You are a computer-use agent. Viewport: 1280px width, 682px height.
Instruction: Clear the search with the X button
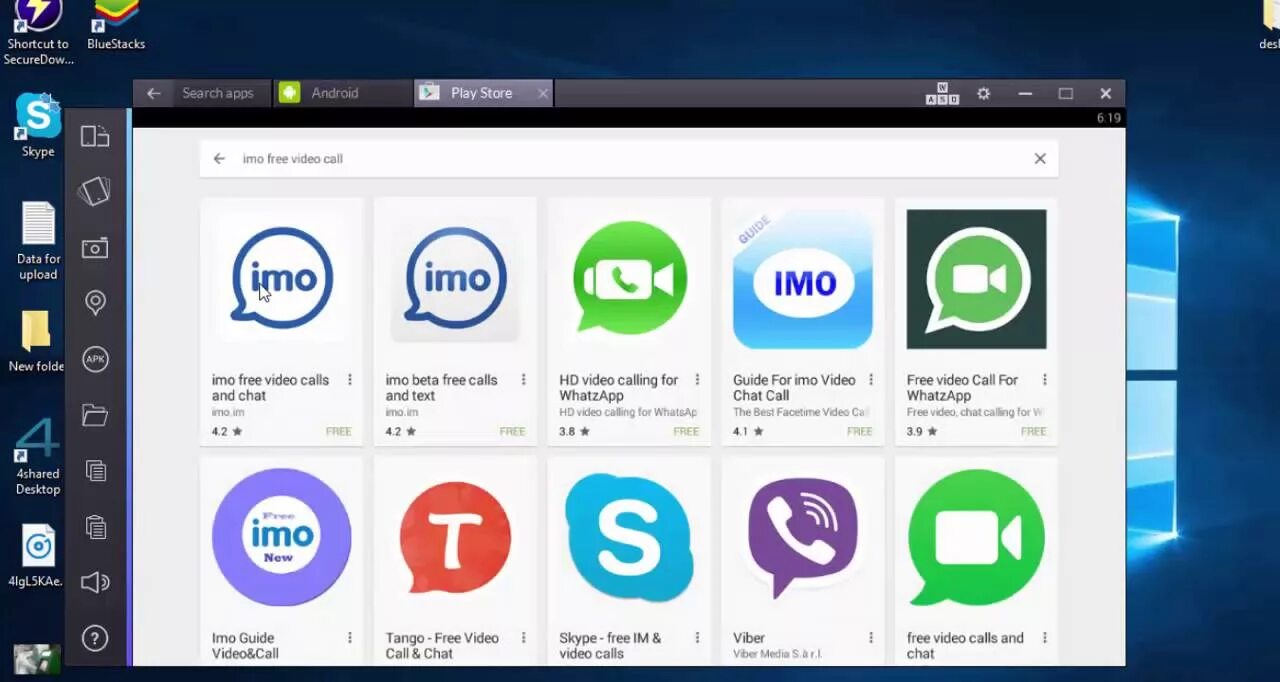pyautogui.click(x=1039, y=158)
